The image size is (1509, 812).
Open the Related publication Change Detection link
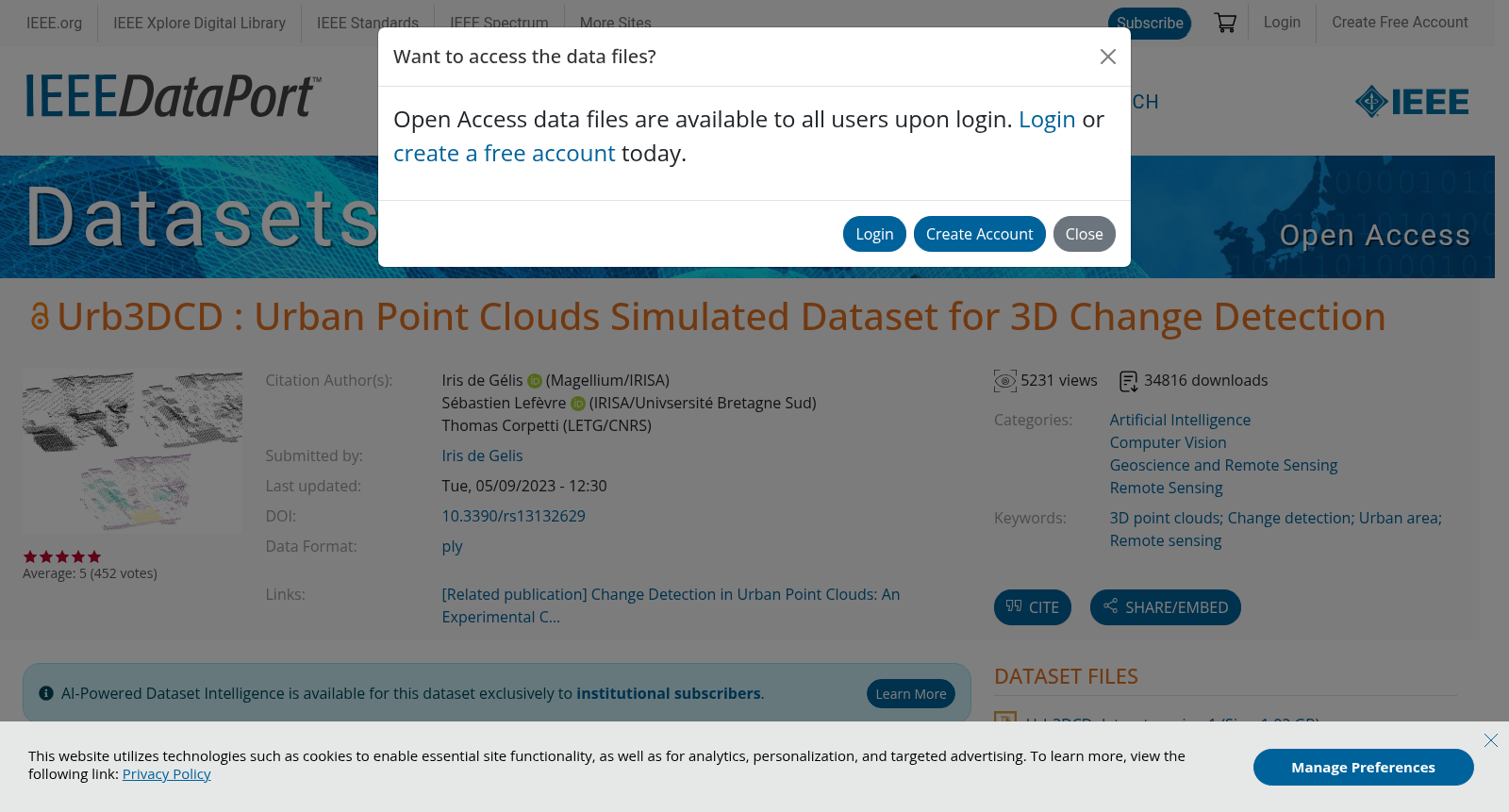pyautogui.click(x=671, y=605)
